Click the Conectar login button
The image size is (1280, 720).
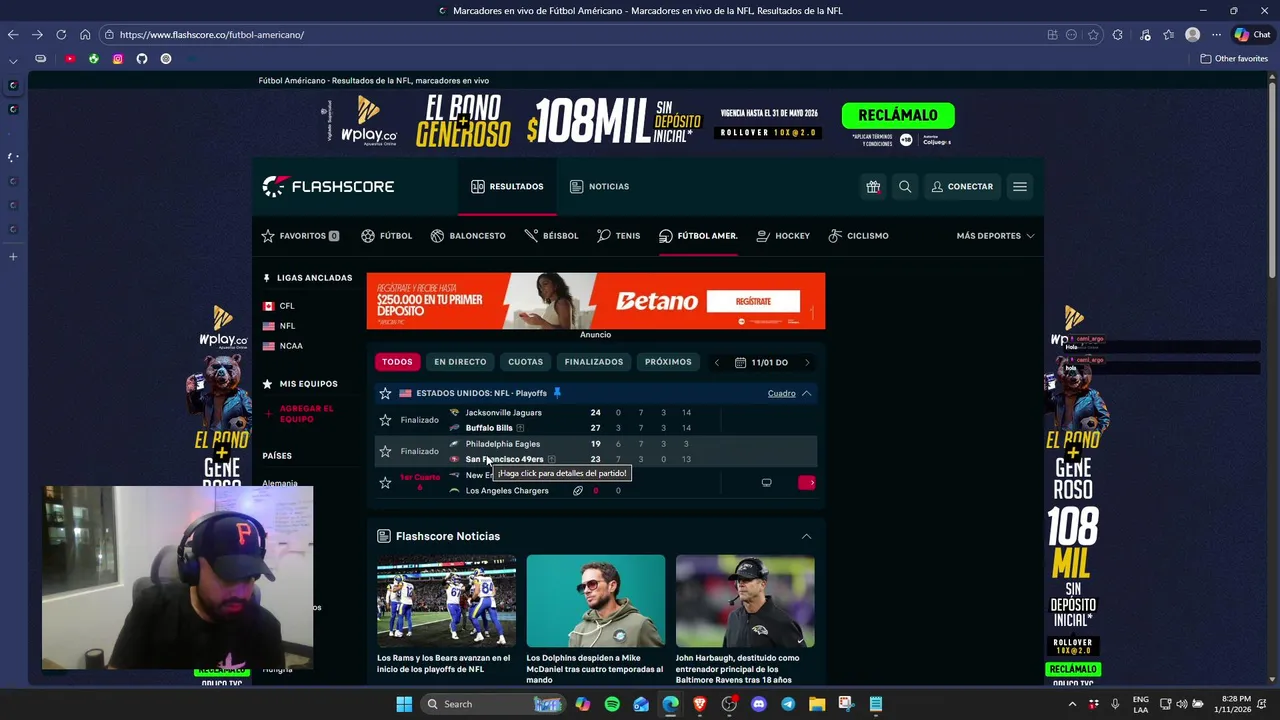[x=962, y=187]
